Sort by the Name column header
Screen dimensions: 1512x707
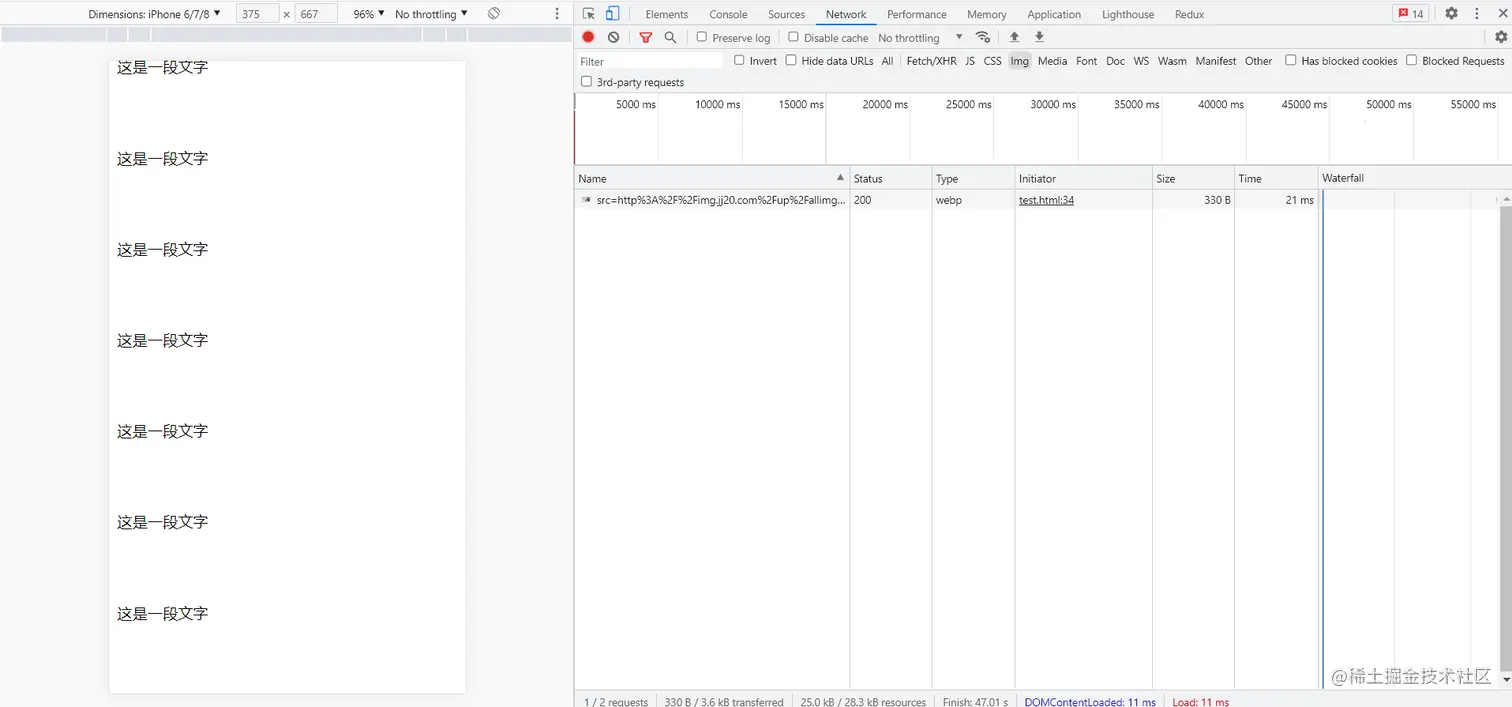tap(711, 178)
